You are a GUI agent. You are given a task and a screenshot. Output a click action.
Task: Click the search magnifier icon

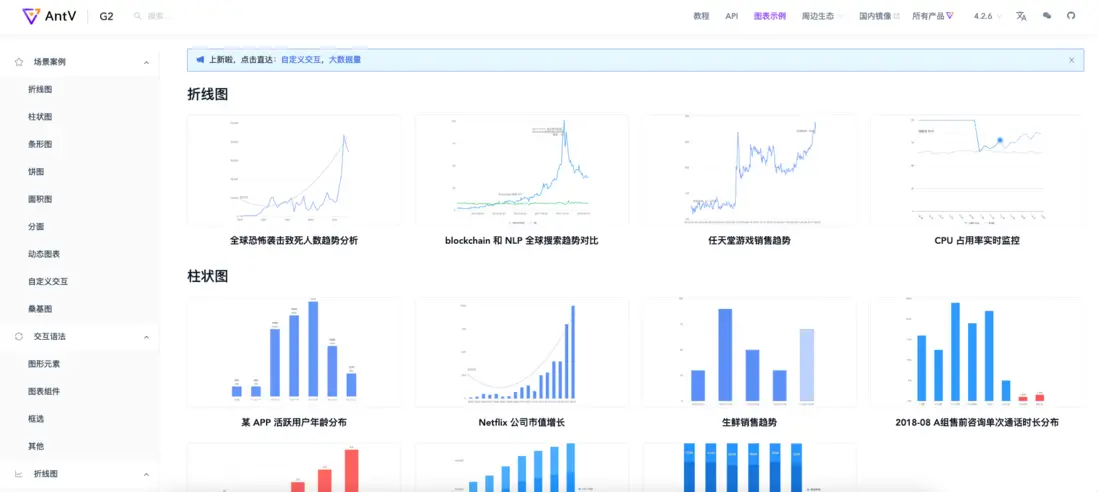[x=138, y=16]
